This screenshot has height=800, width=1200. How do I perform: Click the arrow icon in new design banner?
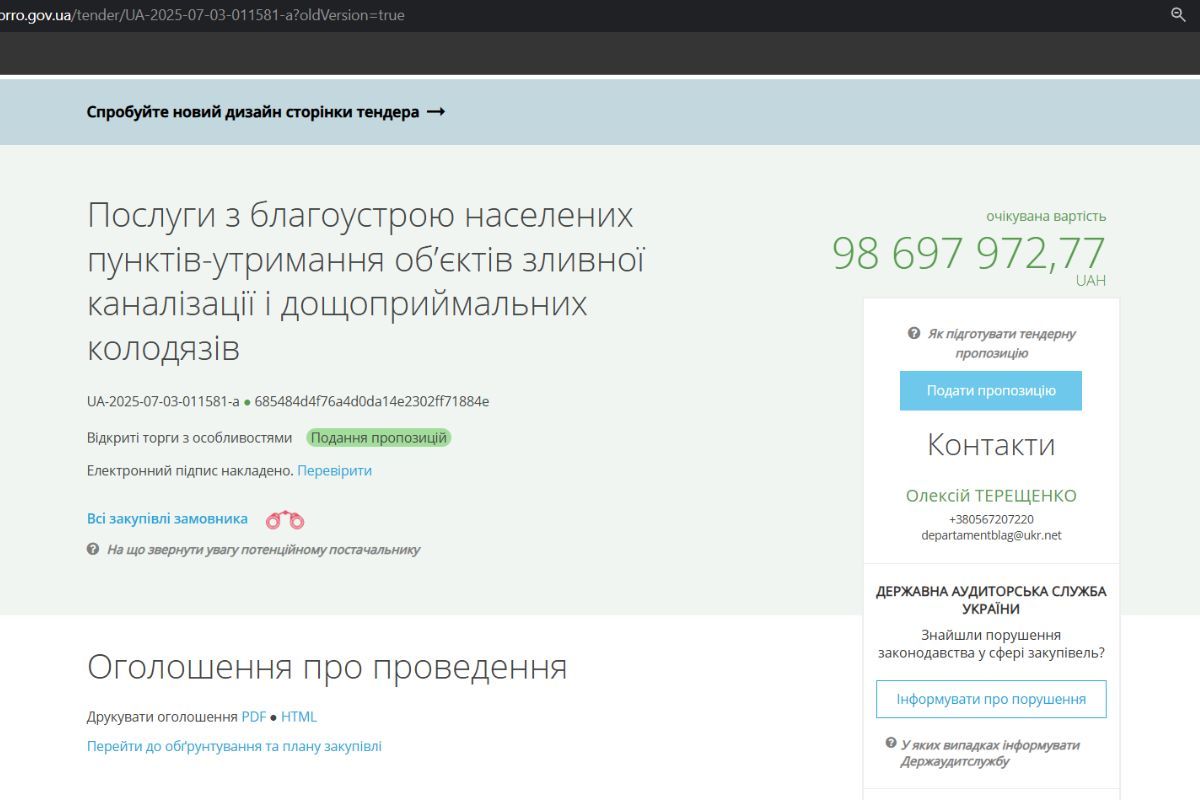pos(436,112)
